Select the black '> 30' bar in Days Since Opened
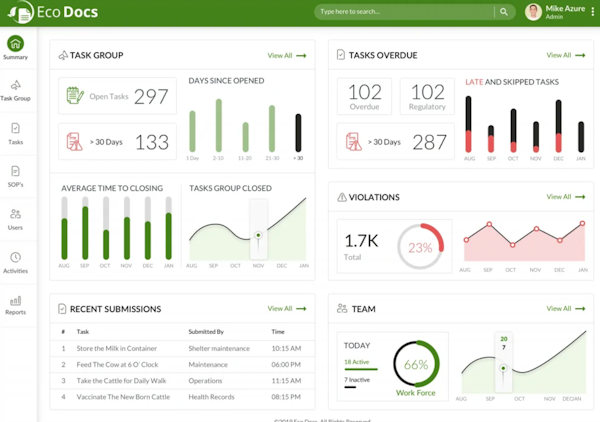Image resolution: width=600 pixels, height=422 pixels. point(298,132)
